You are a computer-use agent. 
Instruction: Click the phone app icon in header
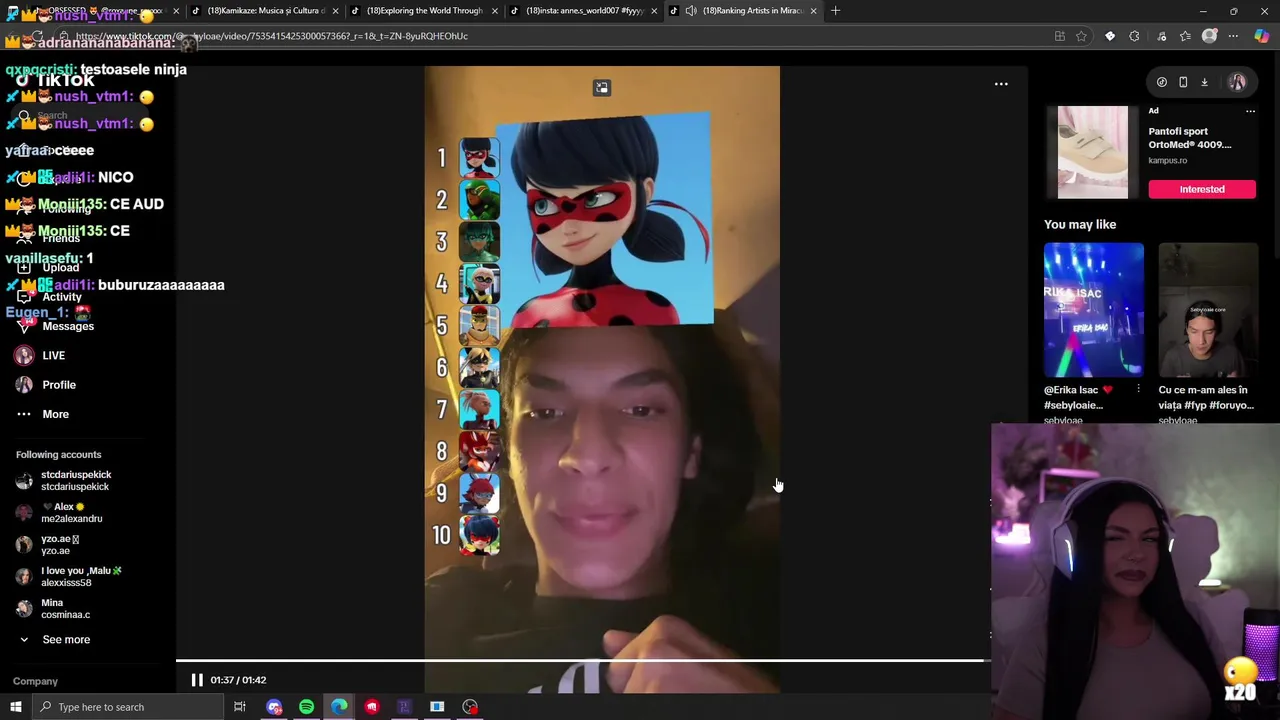click(x=1183, y=82)
